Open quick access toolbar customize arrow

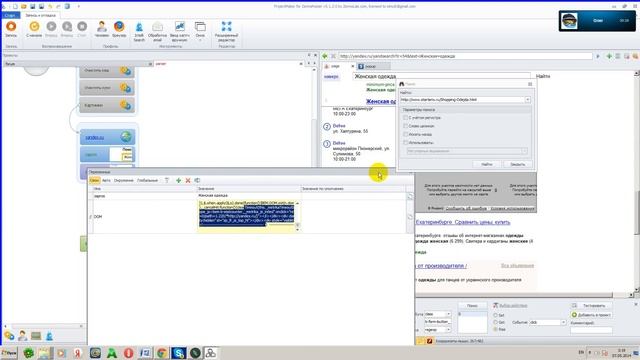click(x=79, y=7)
